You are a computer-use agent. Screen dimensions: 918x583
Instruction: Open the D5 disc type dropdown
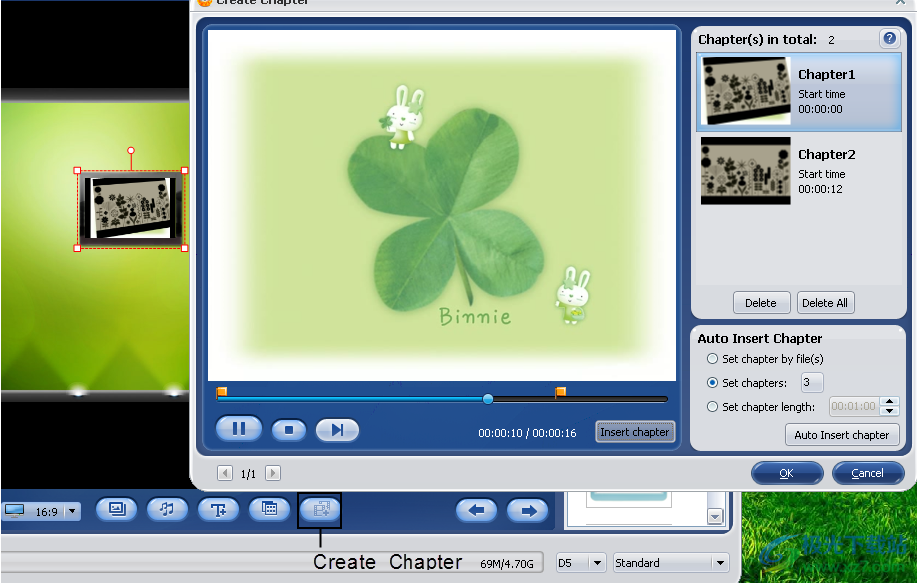597,563
